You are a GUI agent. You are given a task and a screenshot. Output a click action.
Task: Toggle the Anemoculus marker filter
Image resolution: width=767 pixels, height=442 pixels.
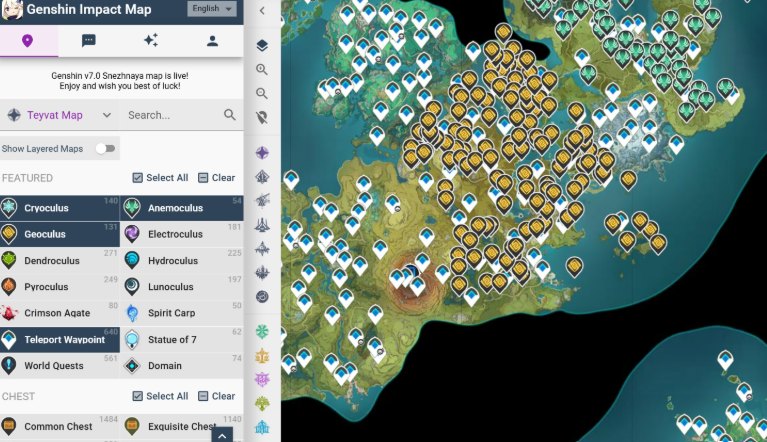tap(182, 208)
